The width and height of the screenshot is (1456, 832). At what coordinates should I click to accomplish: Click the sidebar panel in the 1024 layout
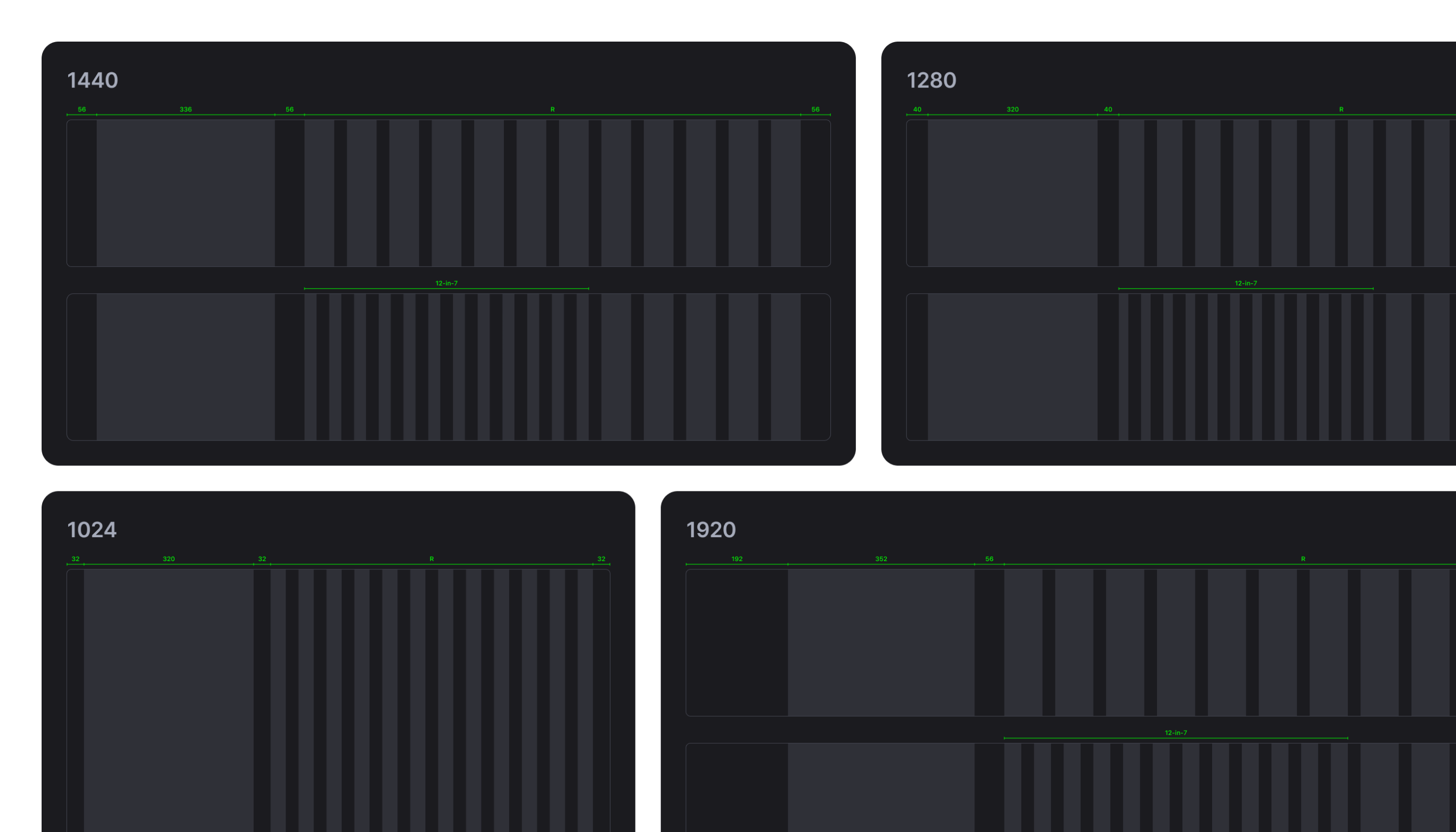click(x=169, y=686)
